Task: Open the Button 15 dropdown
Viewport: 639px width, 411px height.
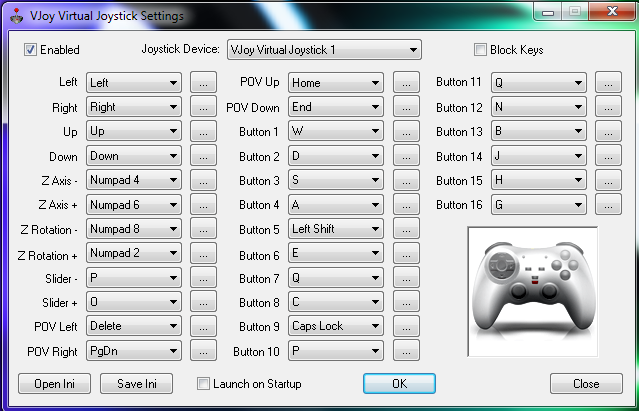Action: [x=539, y=180]
